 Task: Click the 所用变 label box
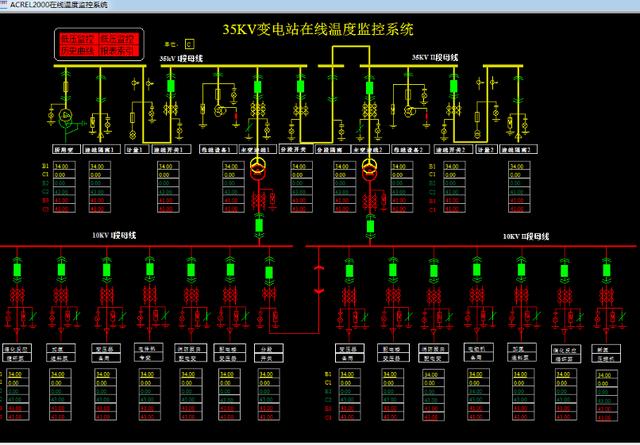coord(67,149)
